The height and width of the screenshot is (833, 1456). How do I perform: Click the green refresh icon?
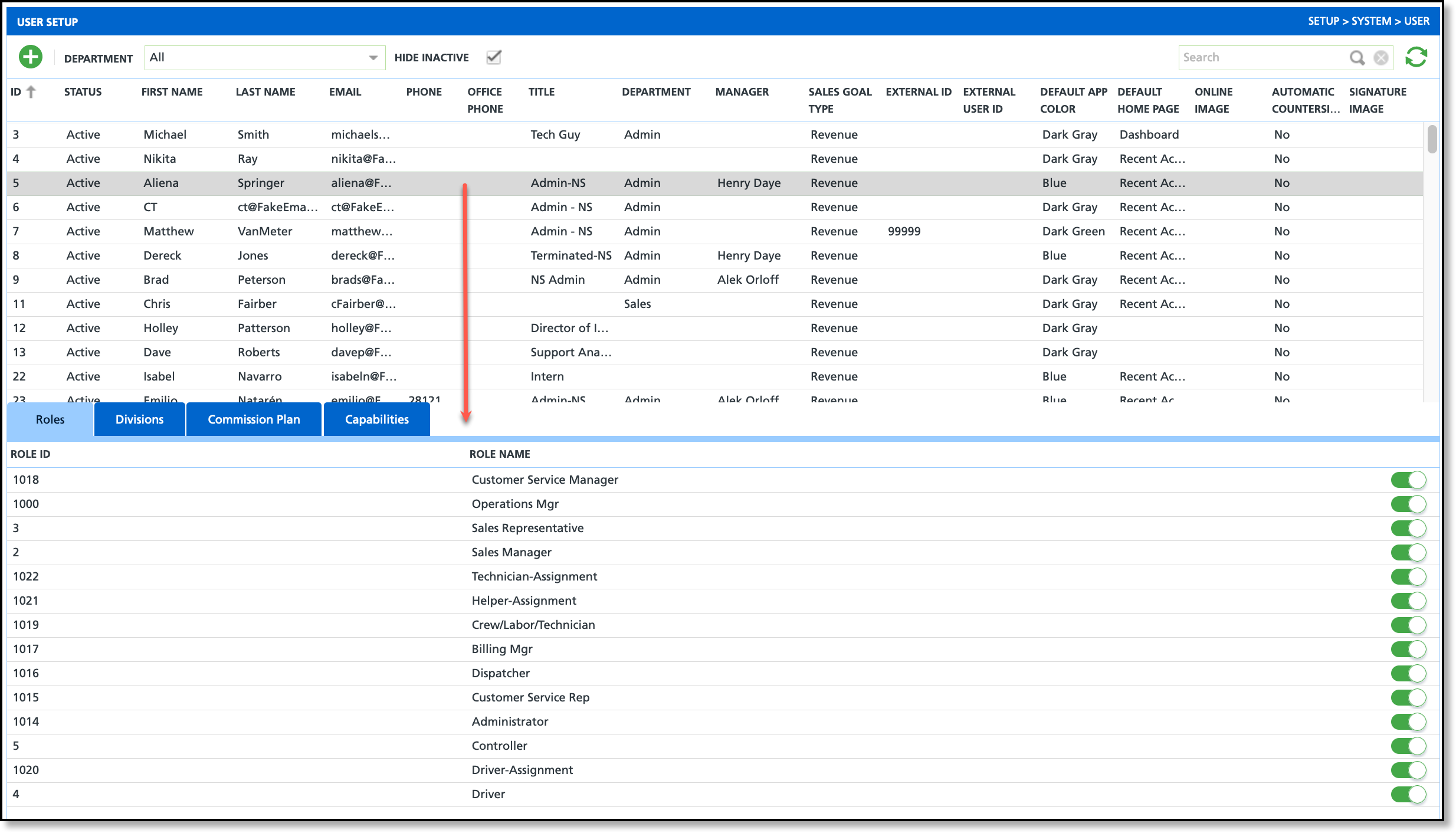tap(1416, 57)
